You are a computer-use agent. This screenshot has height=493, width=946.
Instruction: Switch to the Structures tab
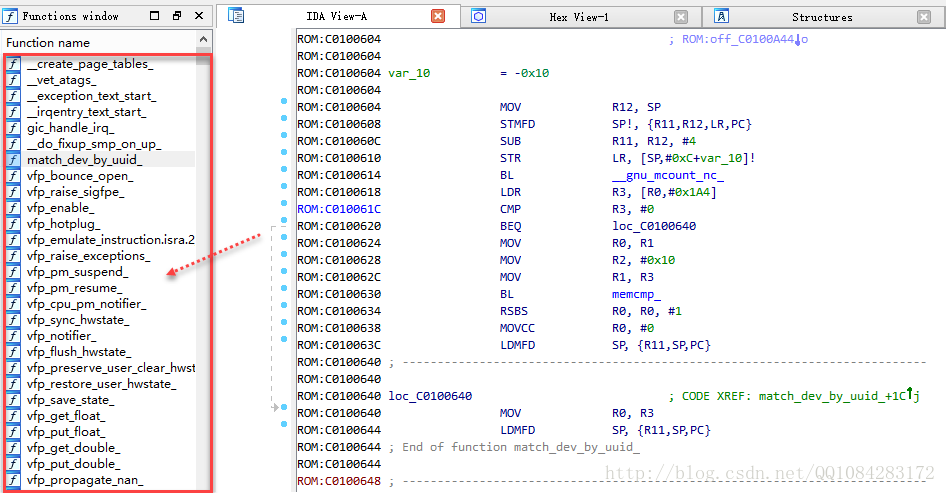pyautogui.click(x=822, y=17)
